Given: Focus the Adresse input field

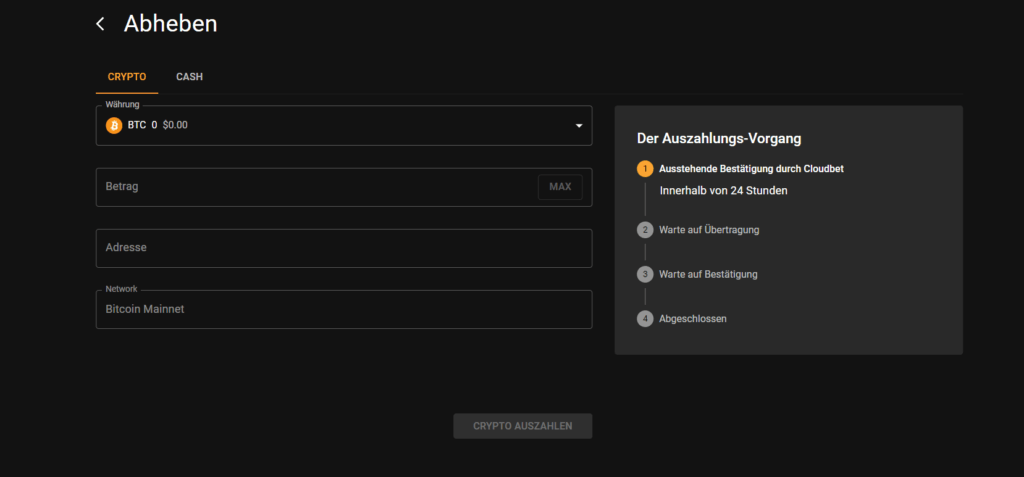Looking at the screenshot, I should (344, 248).
